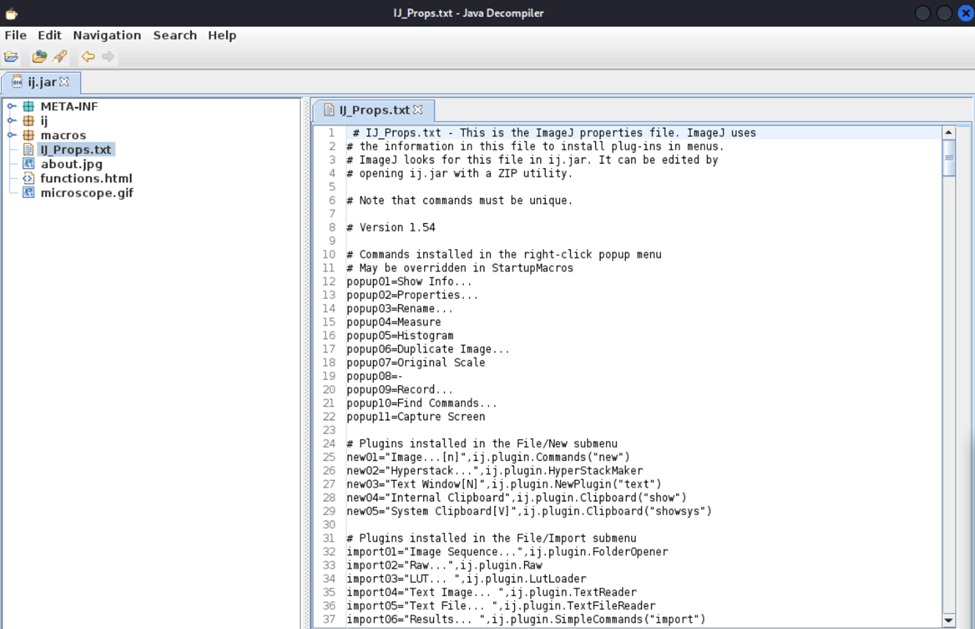Click the 'popup10=Find Commands...' line

tap(422, 403)
